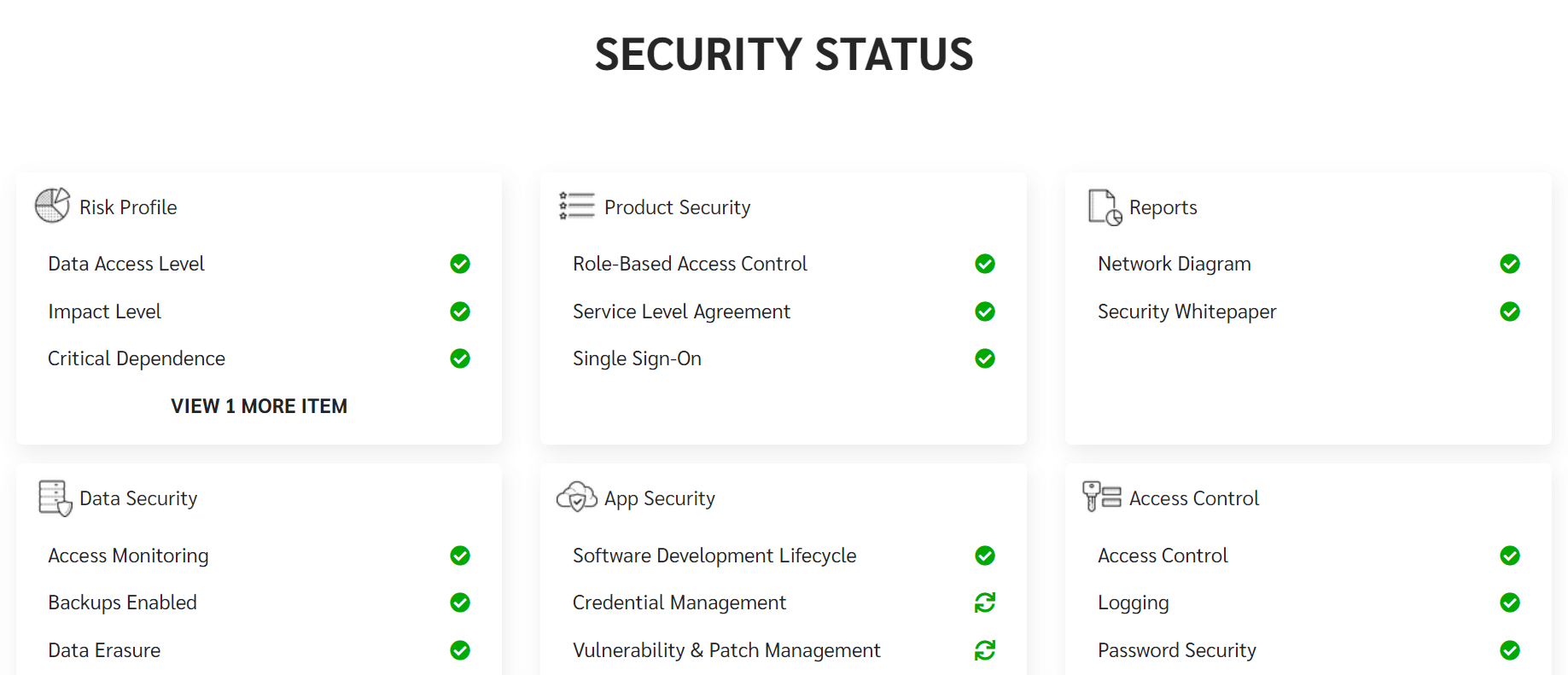Click green check next to Access Monitoring
This screenshot has height=675, width=1568.
pyautogui.click(x=460, y=556)
